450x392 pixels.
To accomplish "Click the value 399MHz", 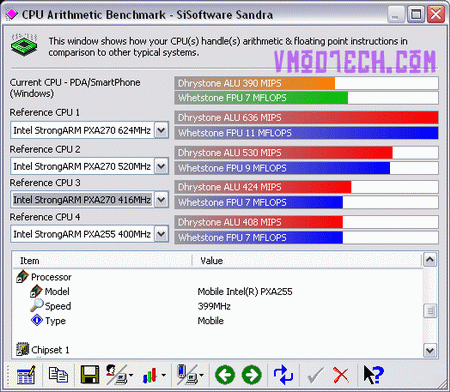I will coord(214,306).
